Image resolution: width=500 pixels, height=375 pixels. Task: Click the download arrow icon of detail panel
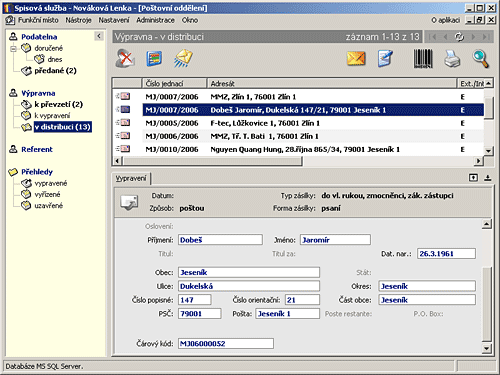488,178
